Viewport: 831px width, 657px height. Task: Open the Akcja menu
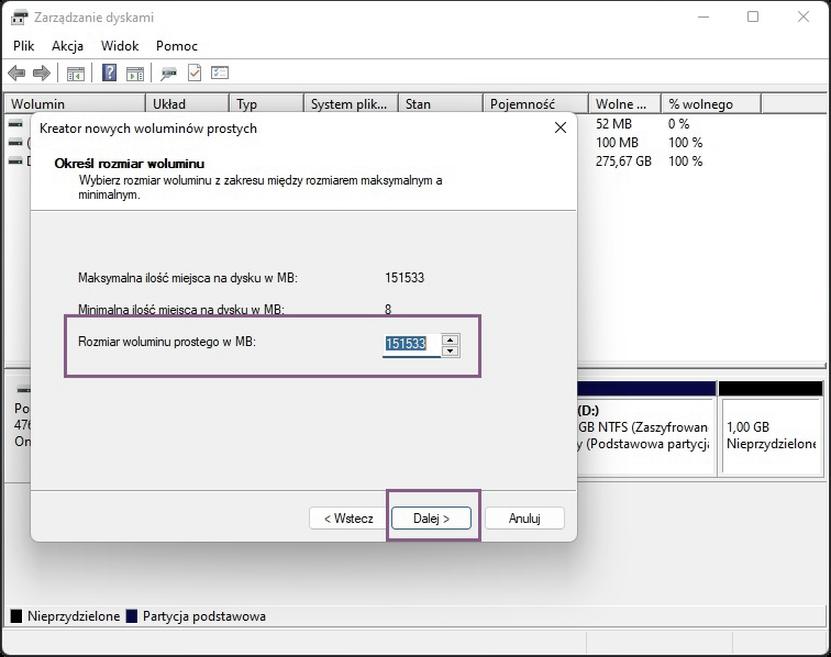pos(67,46)
